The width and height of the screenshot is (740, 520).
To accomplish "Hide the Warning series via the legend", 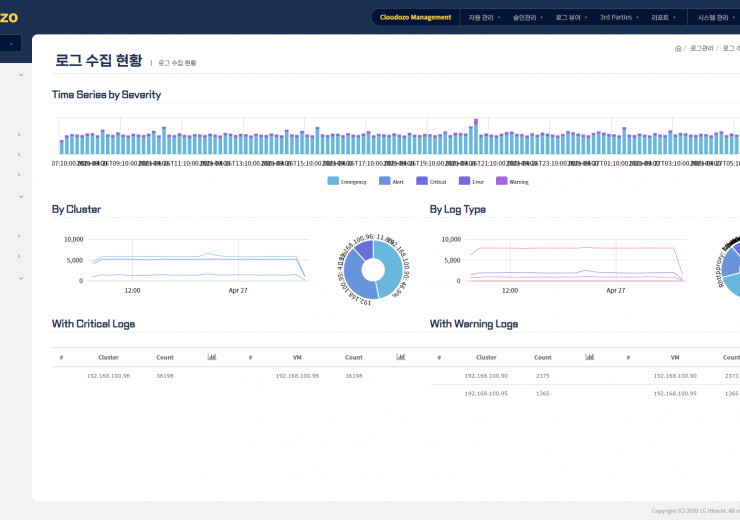I will pyautogui.click(x=512, y=181).
